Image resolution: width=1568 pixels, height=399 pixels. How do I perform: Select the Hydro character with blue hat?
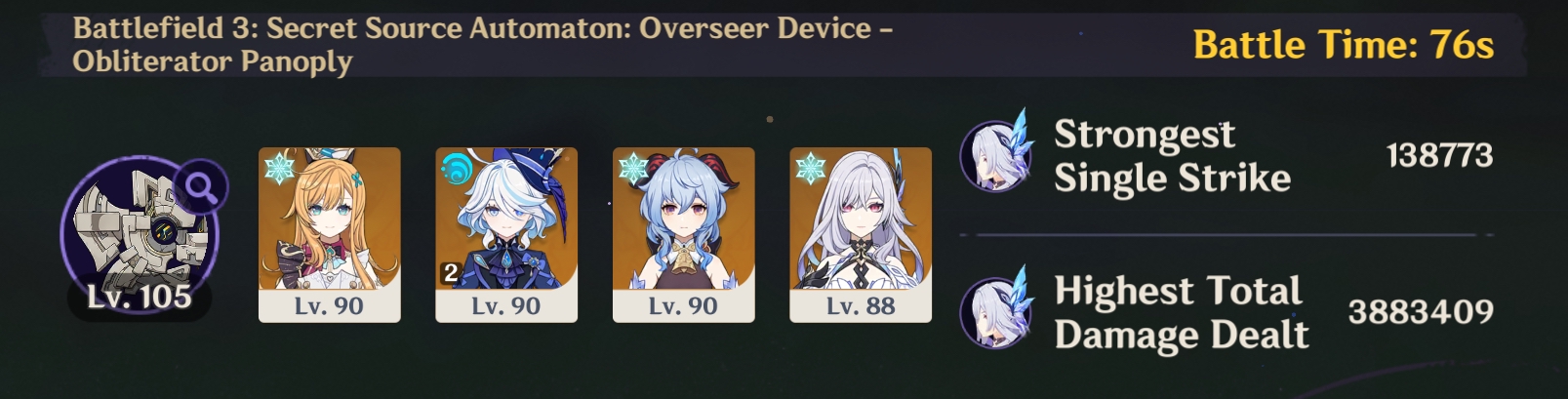(506, 234)
